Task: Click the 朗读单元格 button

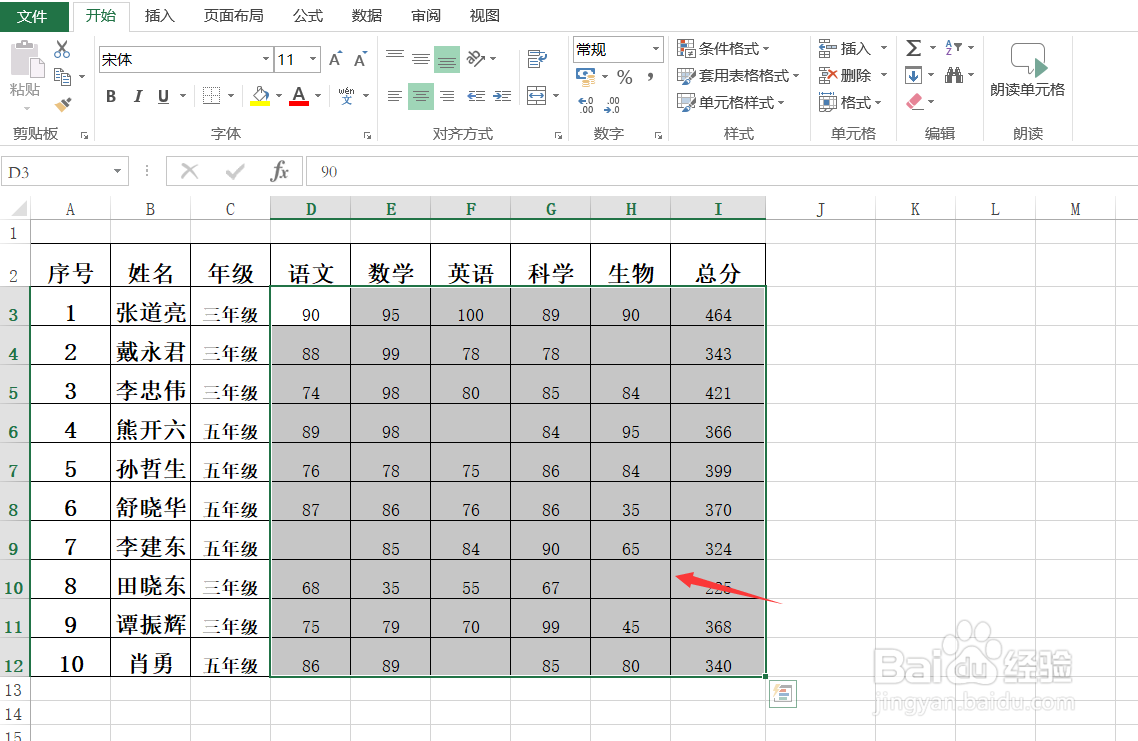Action: pyautogui.click(x=1027, y=70)
